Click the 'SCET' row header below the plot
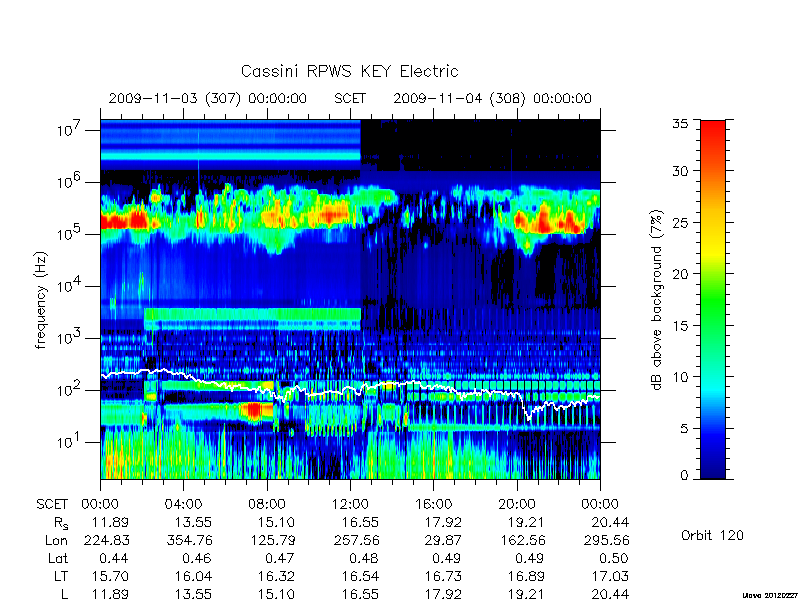This screenshot has width=800, height=600. point(52,505)
